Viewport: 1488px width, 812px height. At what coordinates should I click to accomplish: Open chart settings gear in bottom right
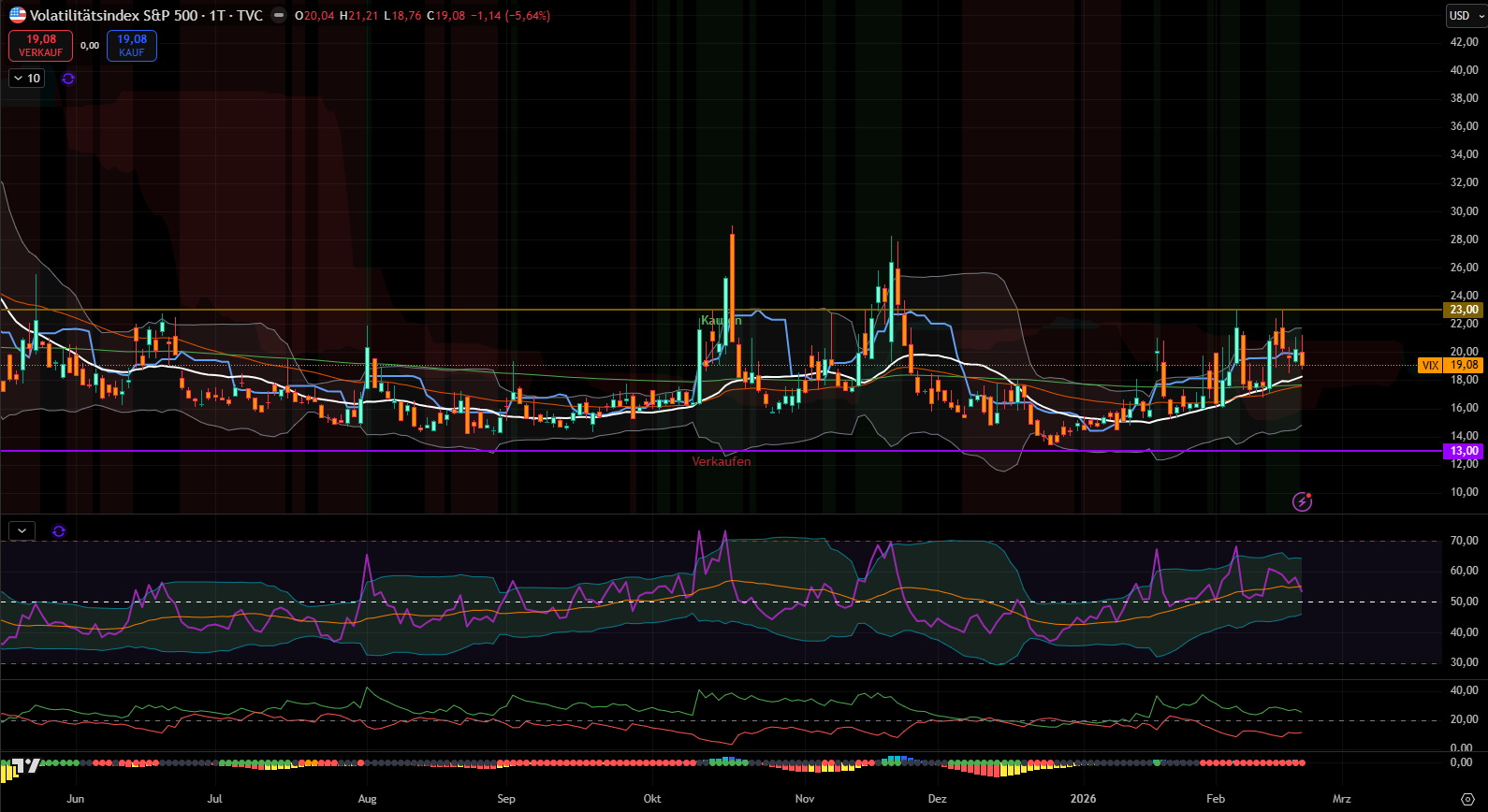click(x=1466, y=799)
